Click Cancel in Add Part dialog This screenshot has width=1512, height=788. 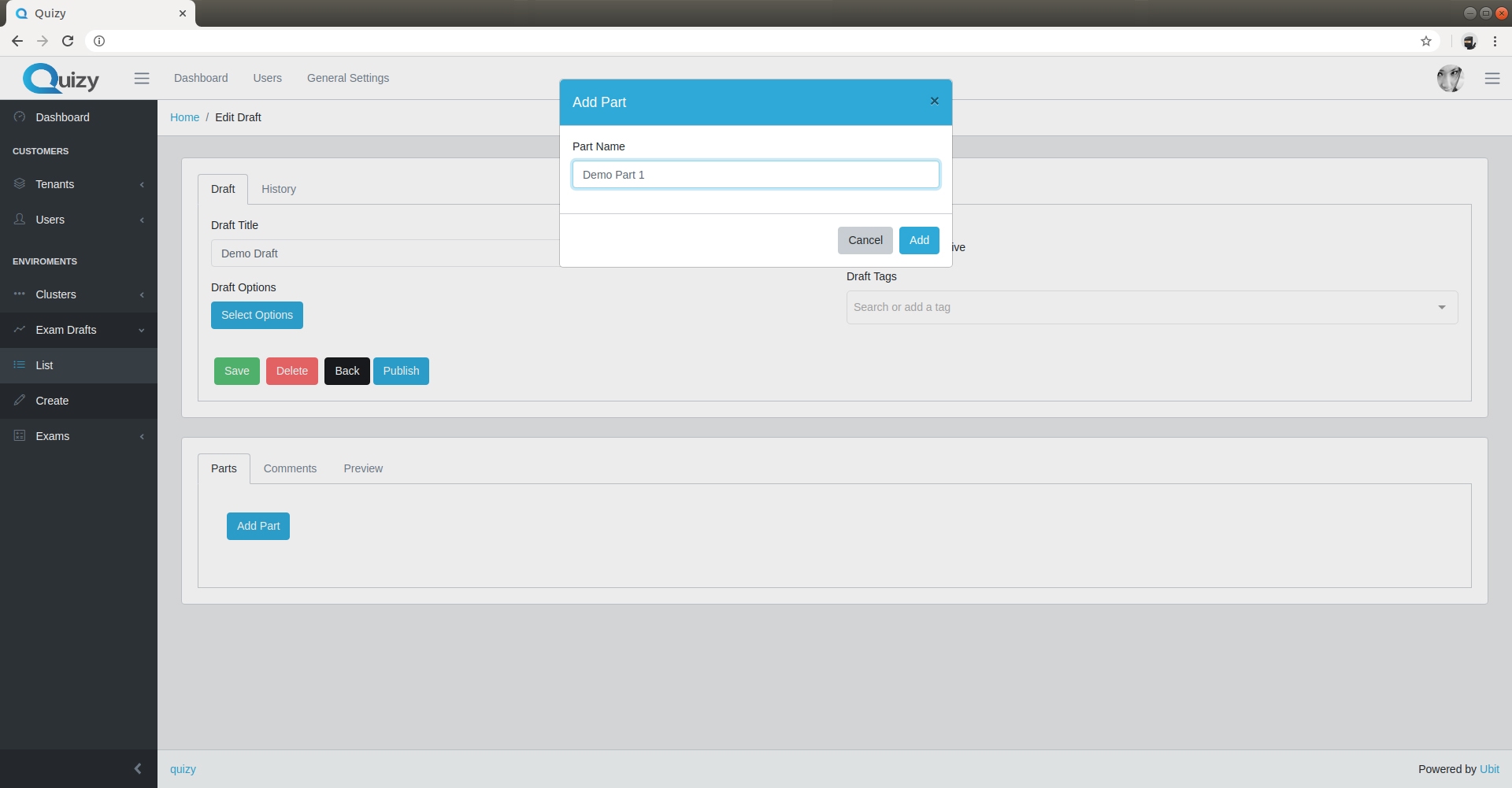(865, 240)
